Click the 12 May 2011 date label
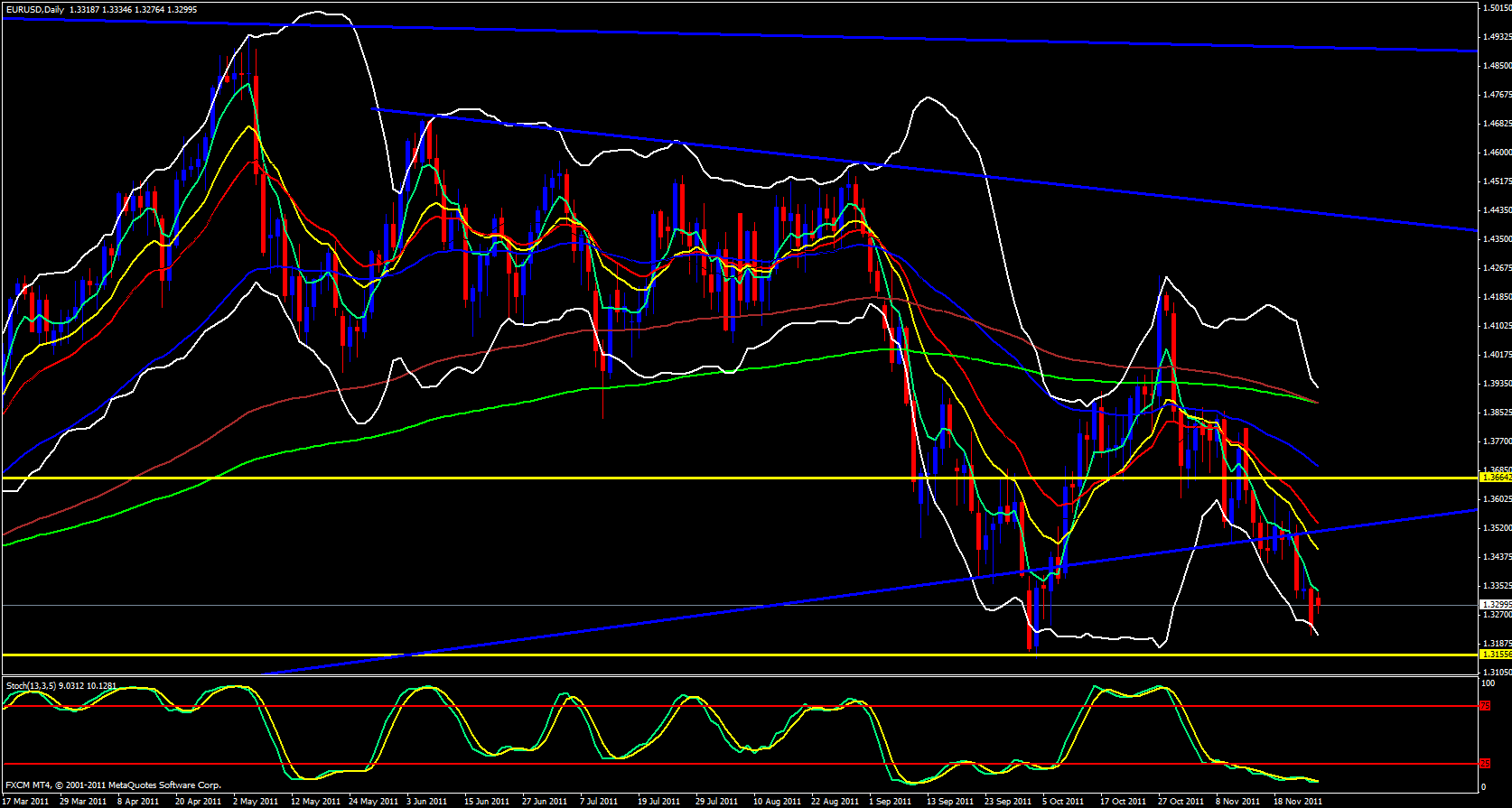Screen dimensions: 1512x808 315,801
